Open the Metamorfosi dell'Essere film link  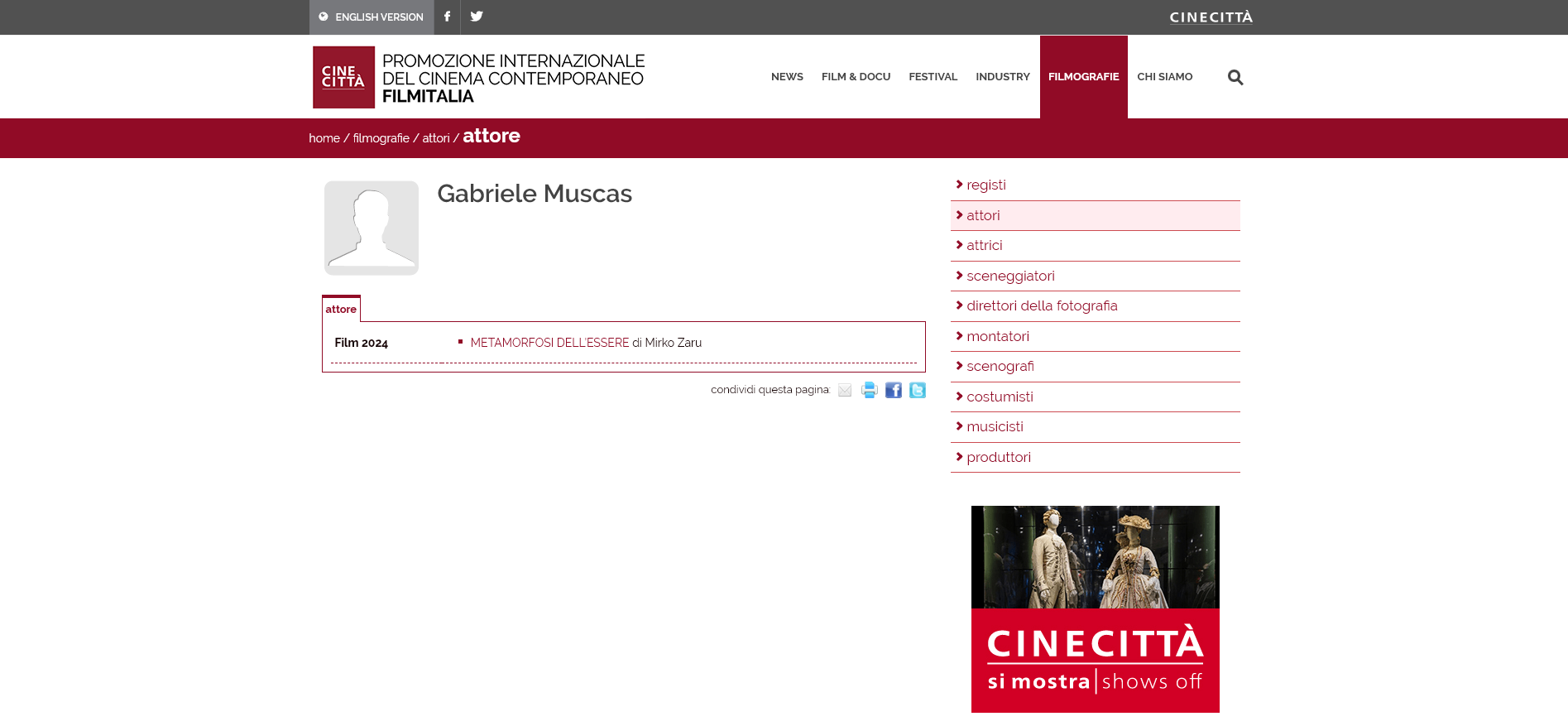pos(549,343)
